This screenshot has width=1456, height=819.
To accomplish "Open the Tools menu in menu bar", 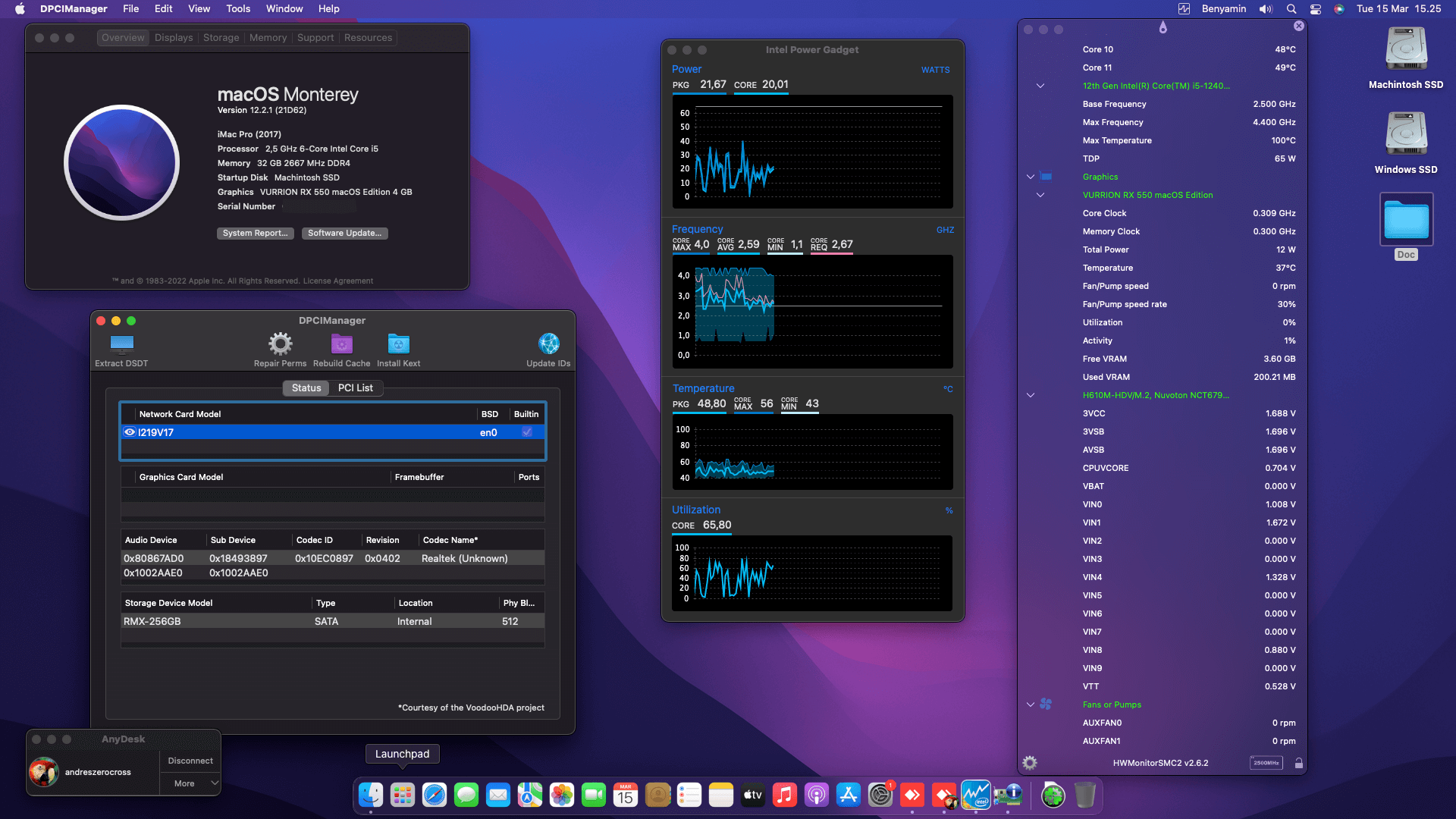I will tap(238, 9).
